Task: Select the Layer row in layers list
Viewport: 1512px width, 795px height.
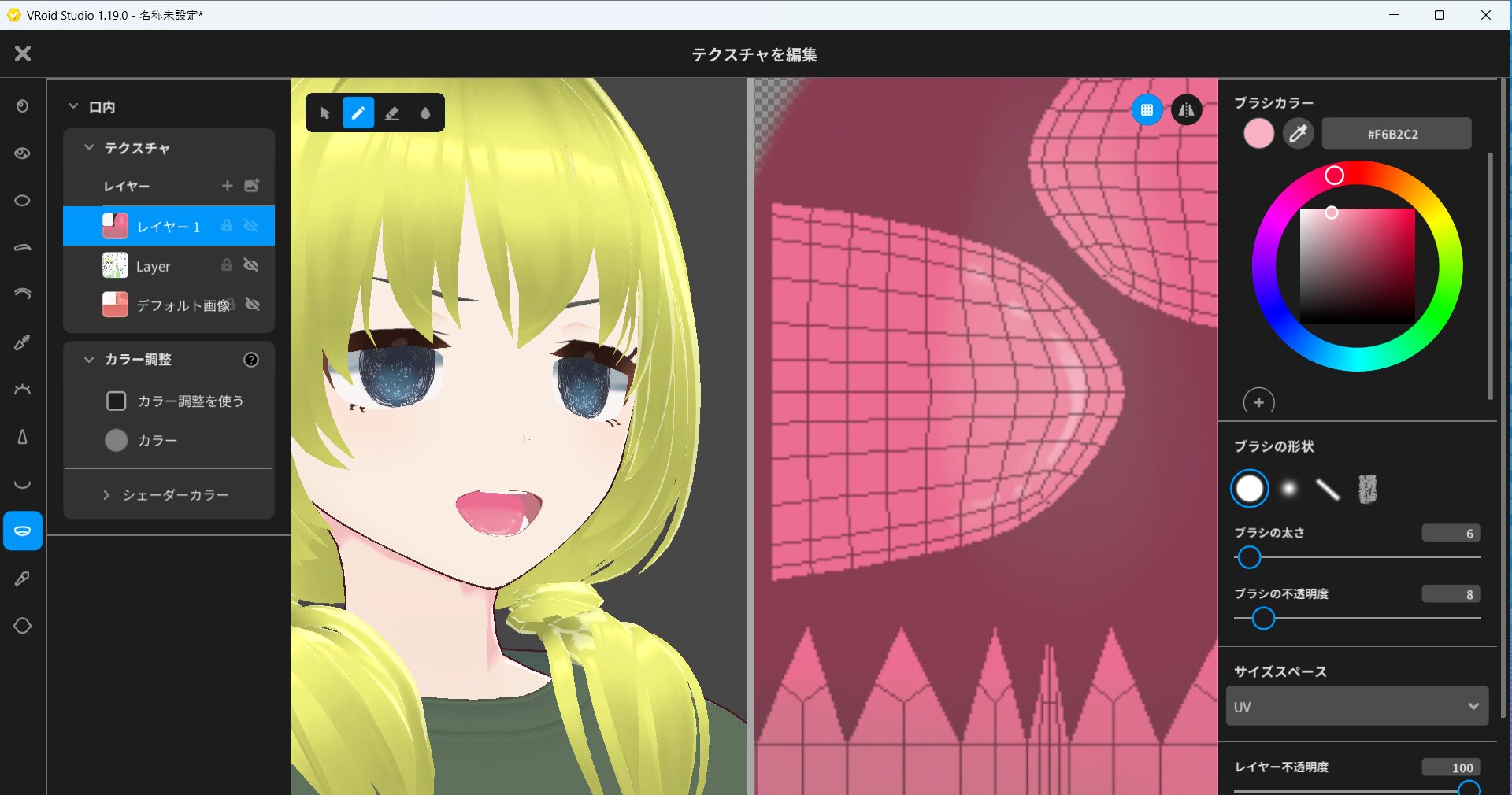Action: tap(169, 265)
